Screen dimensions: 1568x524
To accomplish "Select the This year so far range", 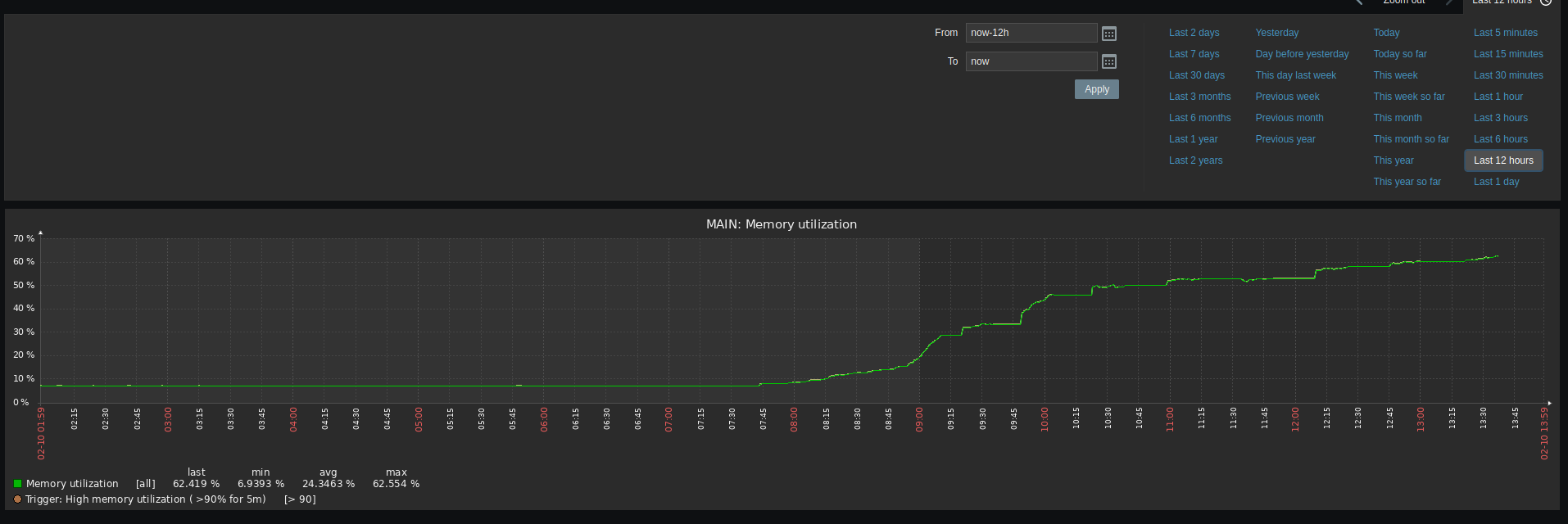I will (x=1407, y=182).
